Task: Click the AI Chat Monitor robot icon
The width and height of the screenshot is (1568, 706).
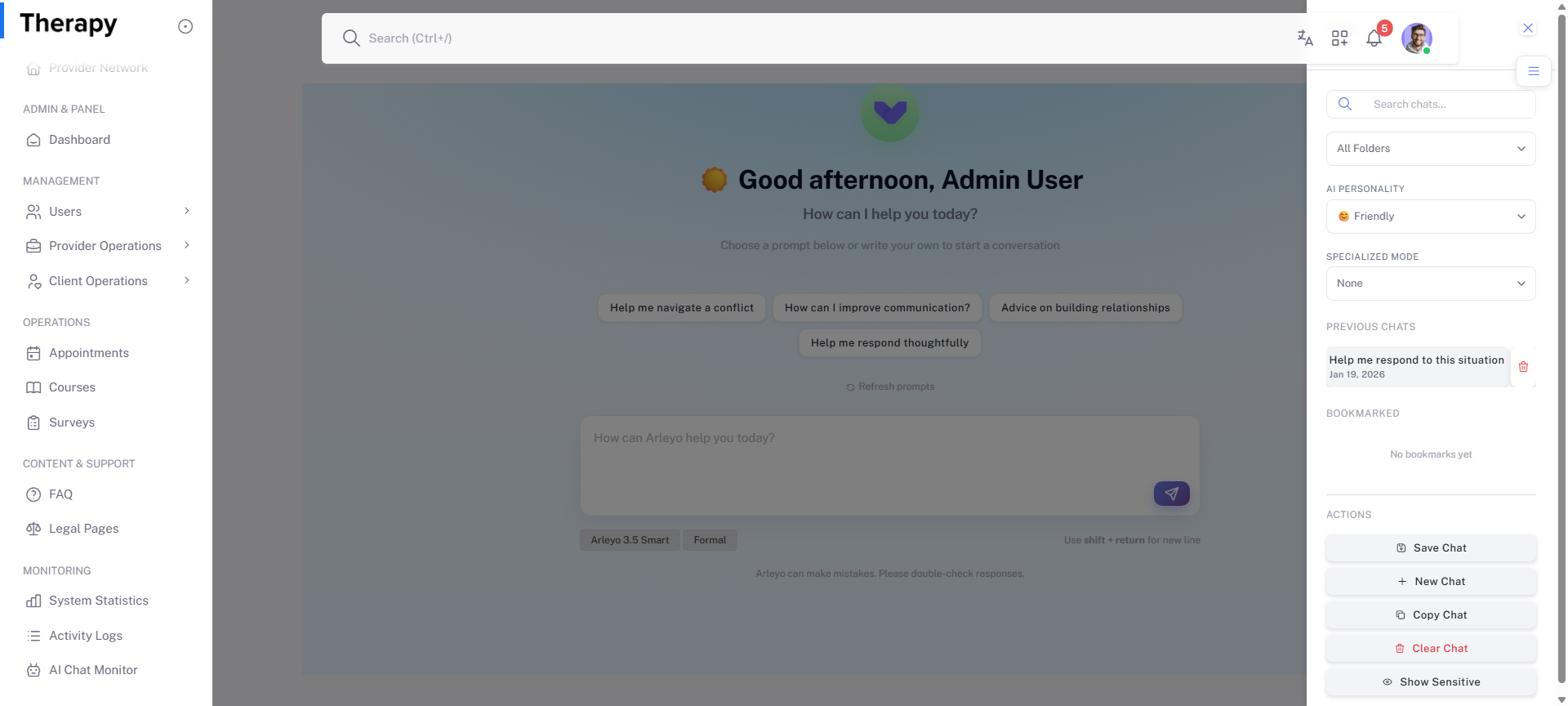Action: click(x=33, y=670)
